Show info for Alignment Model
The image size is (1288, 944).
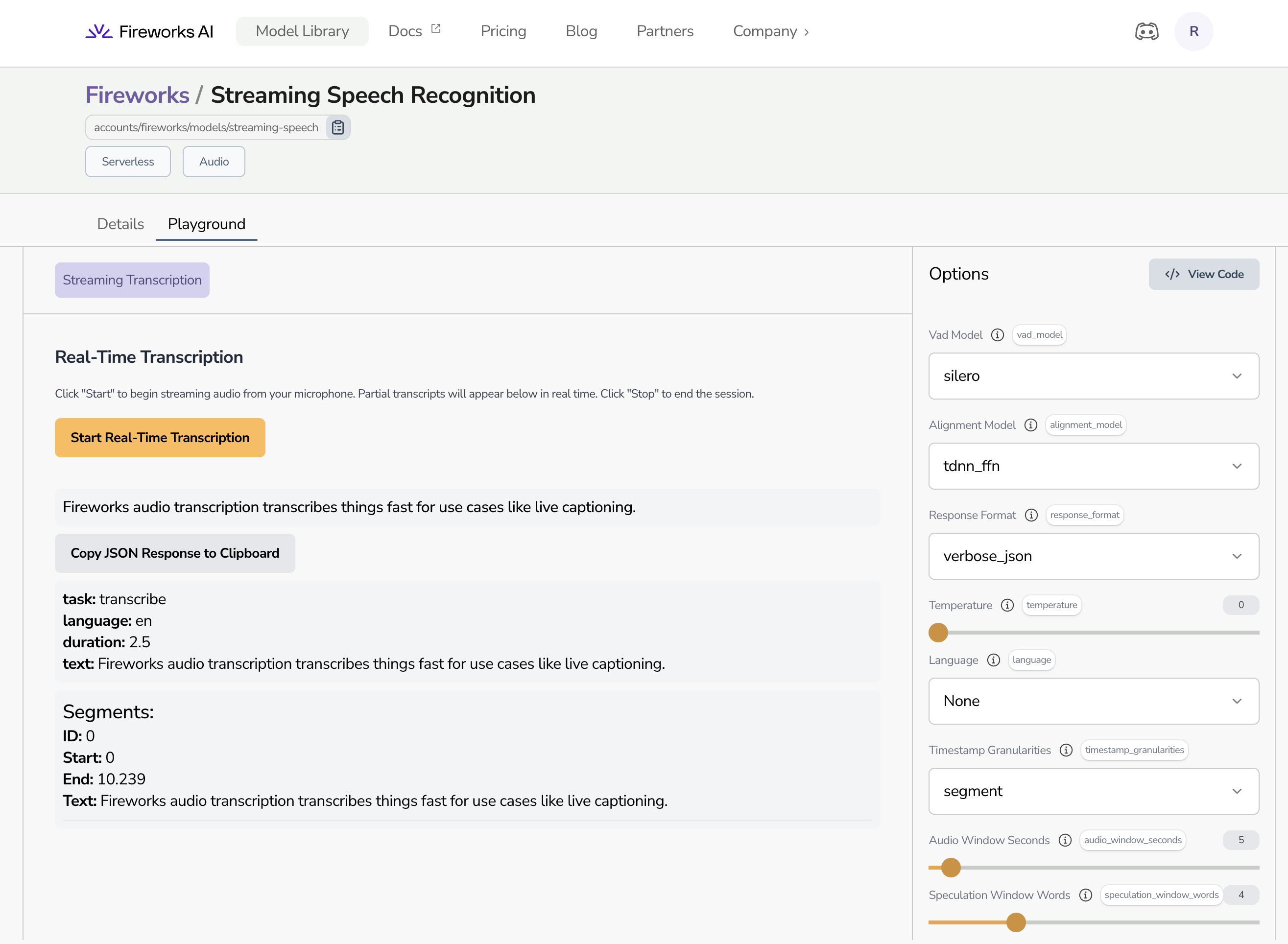1030,425
